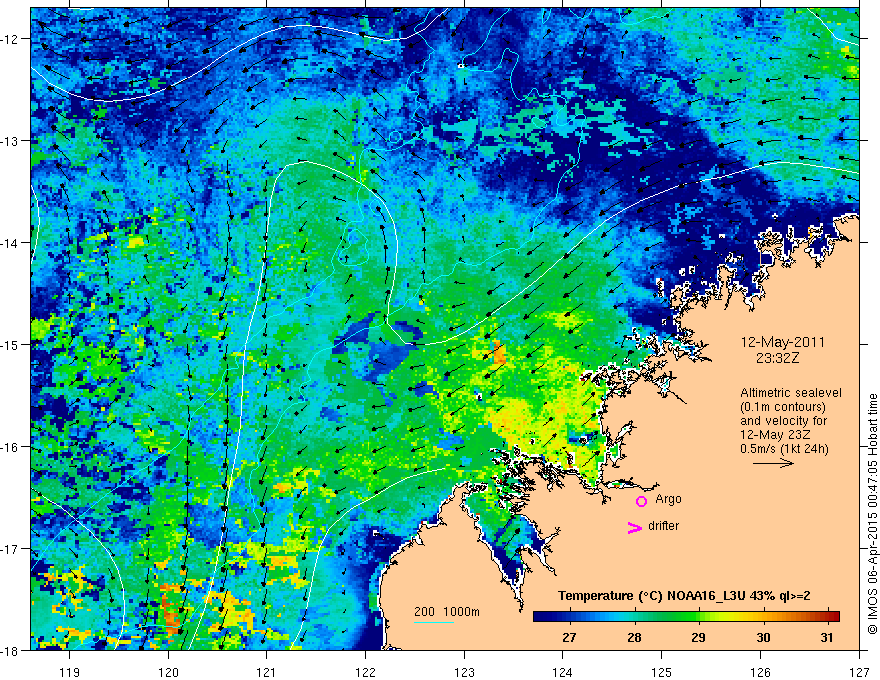Click the longitude axis label 123
Viewport: 880px width, 680px height.
click(464, 672)
